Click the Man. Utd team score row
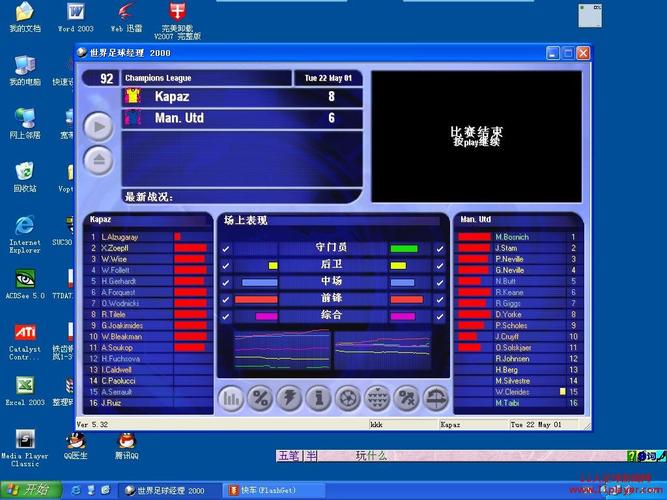This screenshot has width=667, height=500. [x=242, y=118]
